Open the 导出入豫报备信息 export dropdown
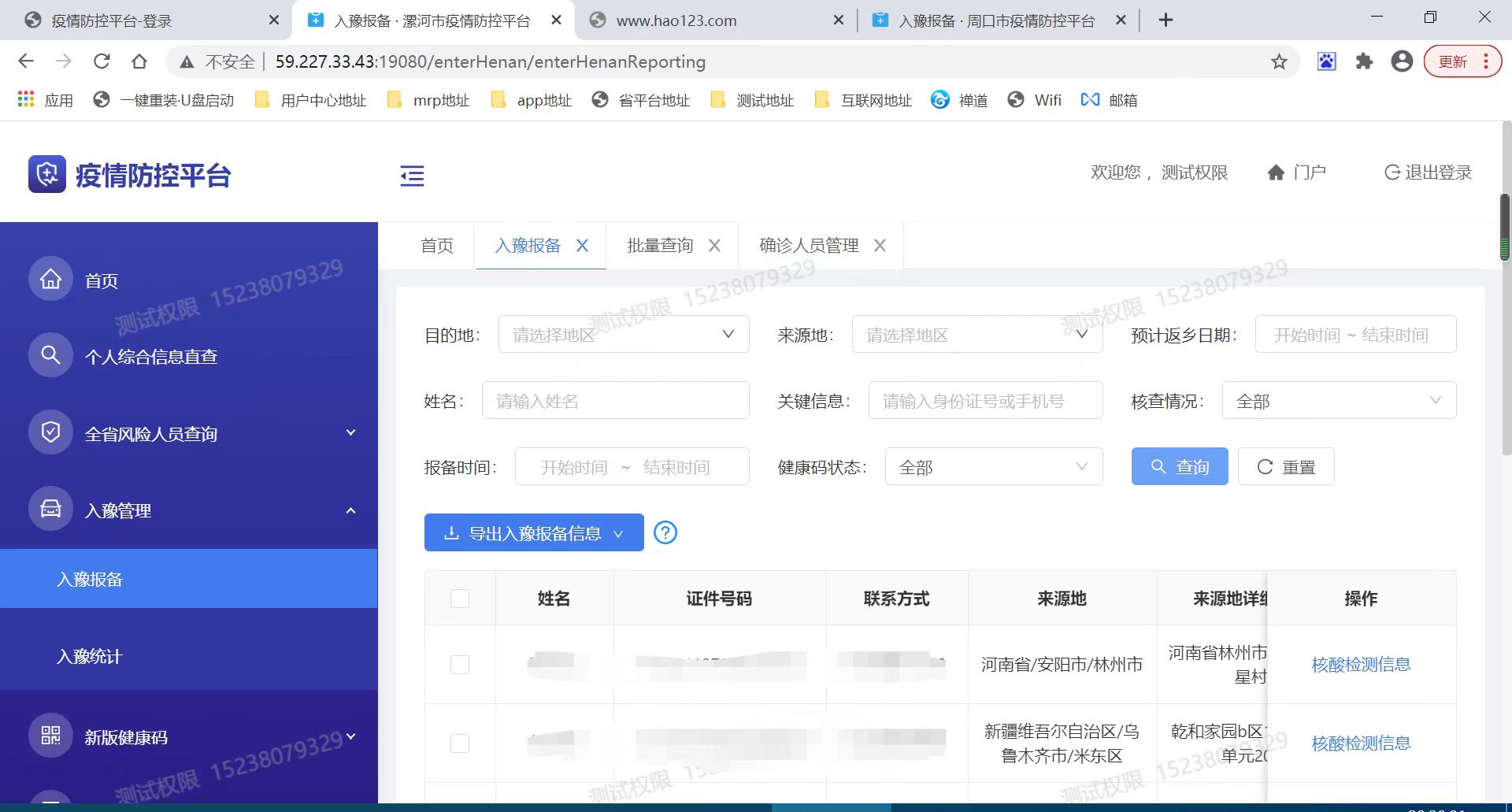Viewport: 1512px width, 812px height. pyautogui.click(x=534, y=532)
